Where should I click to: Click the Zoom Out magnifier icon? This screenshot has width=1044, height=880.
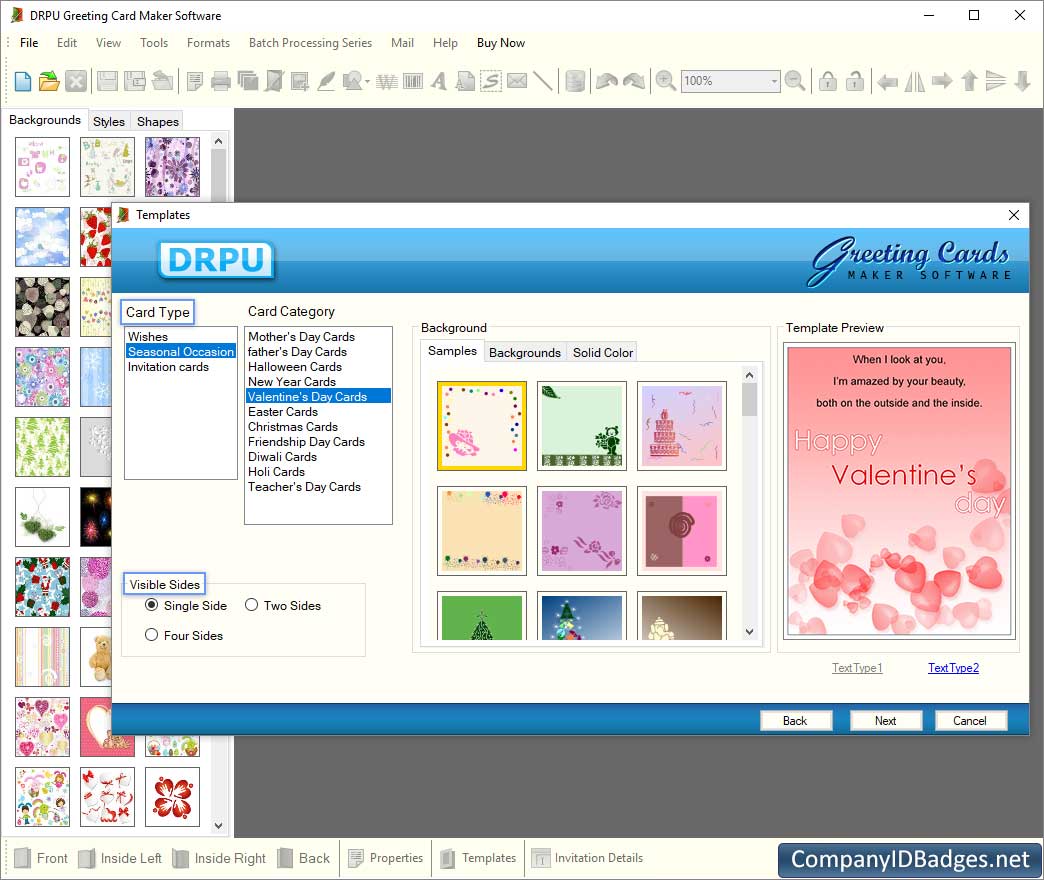pos(794,81)
